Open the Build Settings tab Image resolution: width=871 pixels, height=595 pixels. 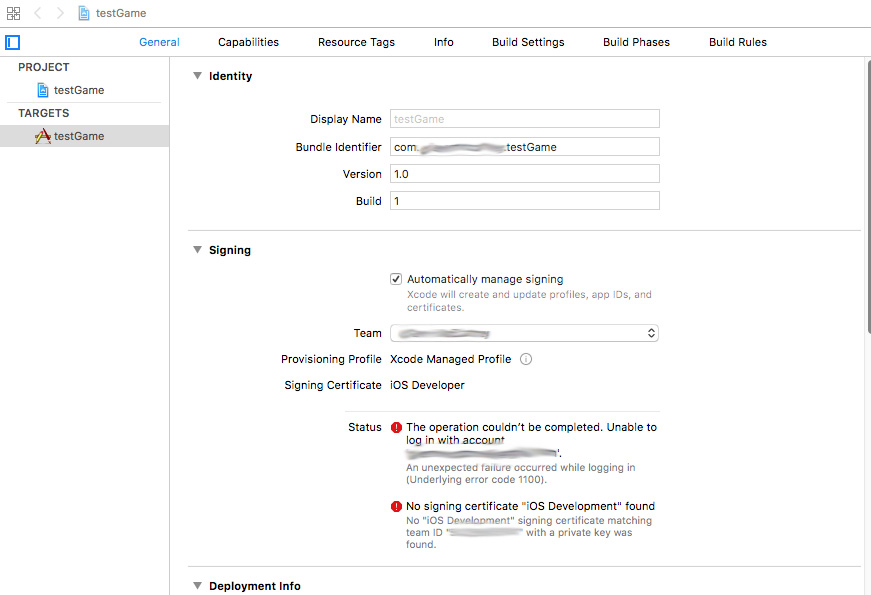[x=528, y=42]
